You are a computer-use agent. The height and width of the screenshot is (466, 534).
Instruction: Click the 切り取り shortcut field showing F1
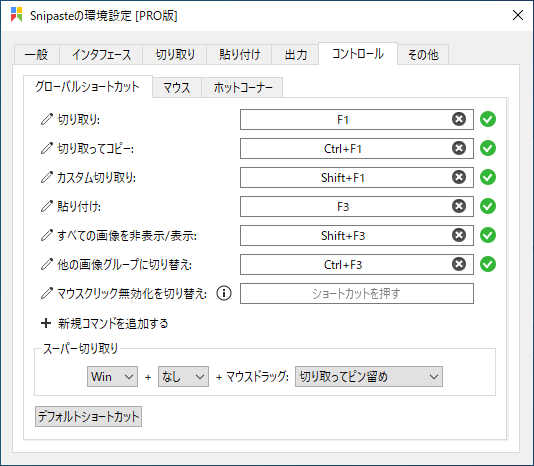357,120
